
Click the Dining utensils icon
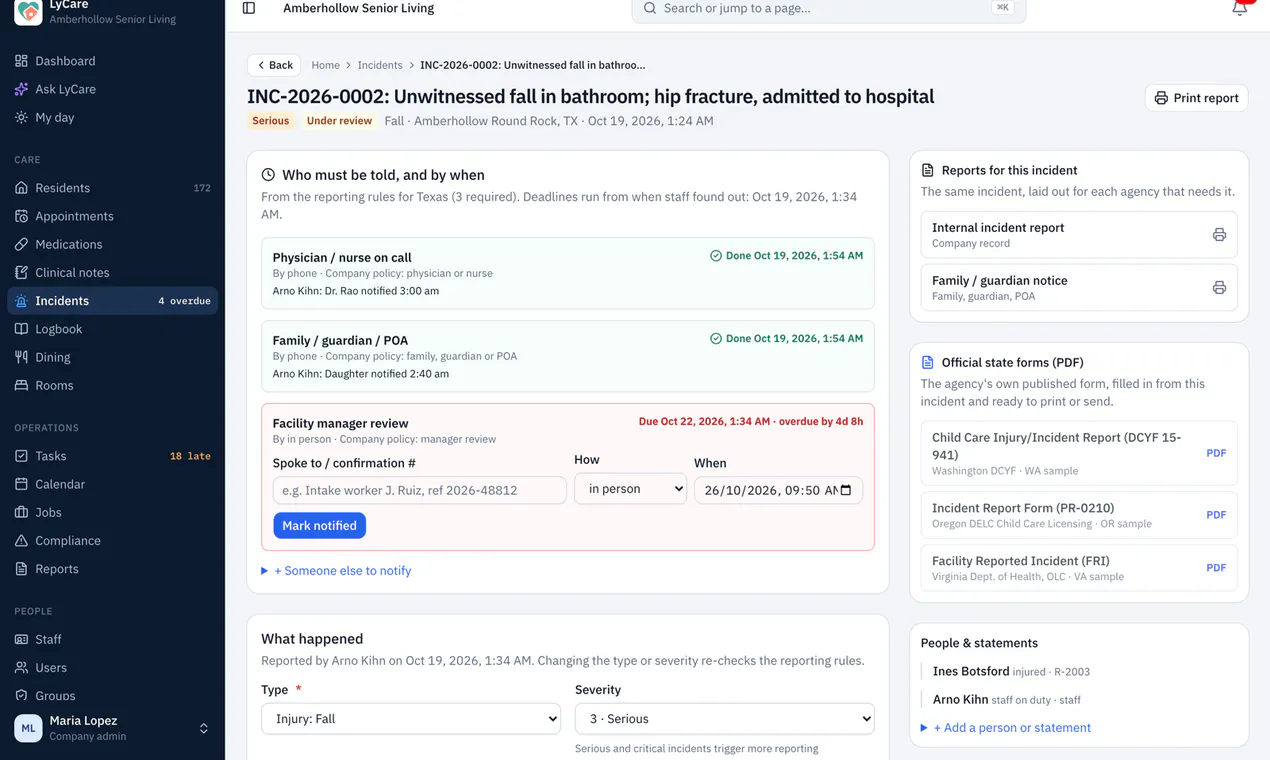[x=21, y=357]
